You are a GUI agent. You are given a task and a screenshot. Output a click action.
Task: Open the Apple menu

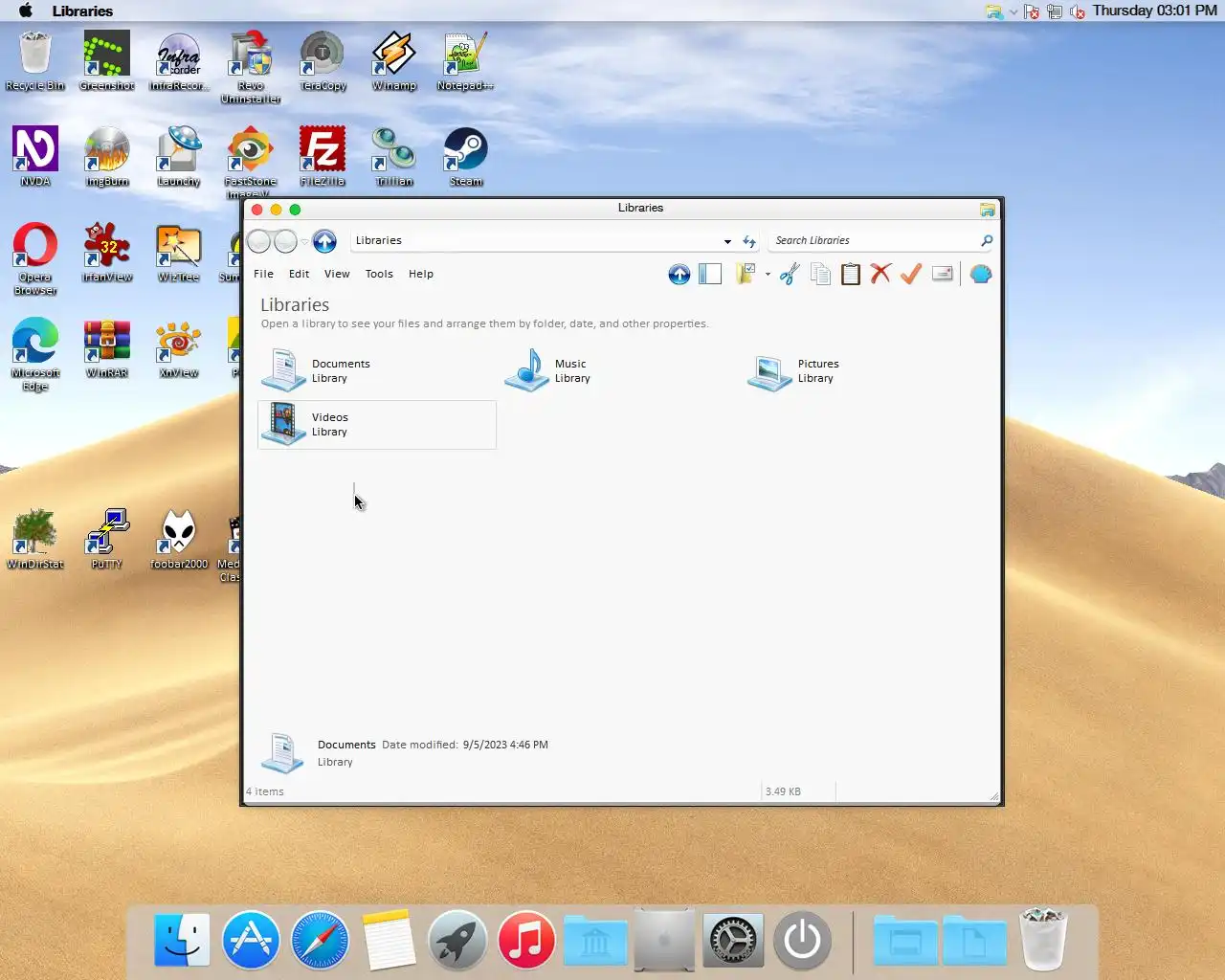pos(26,11)
